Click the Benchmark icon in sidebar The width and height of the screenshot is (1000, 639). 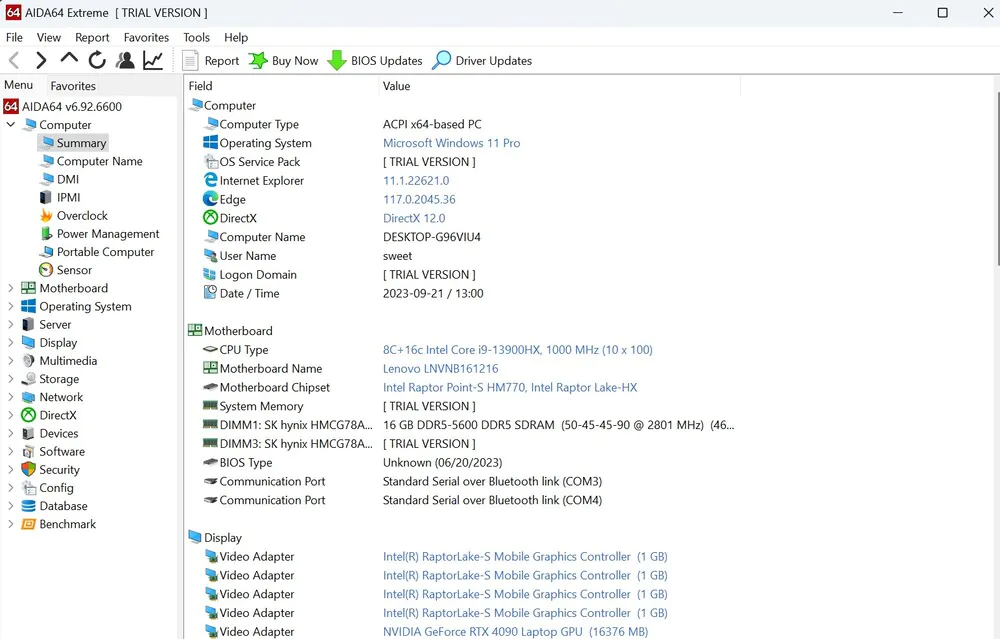tap(28, 524)
